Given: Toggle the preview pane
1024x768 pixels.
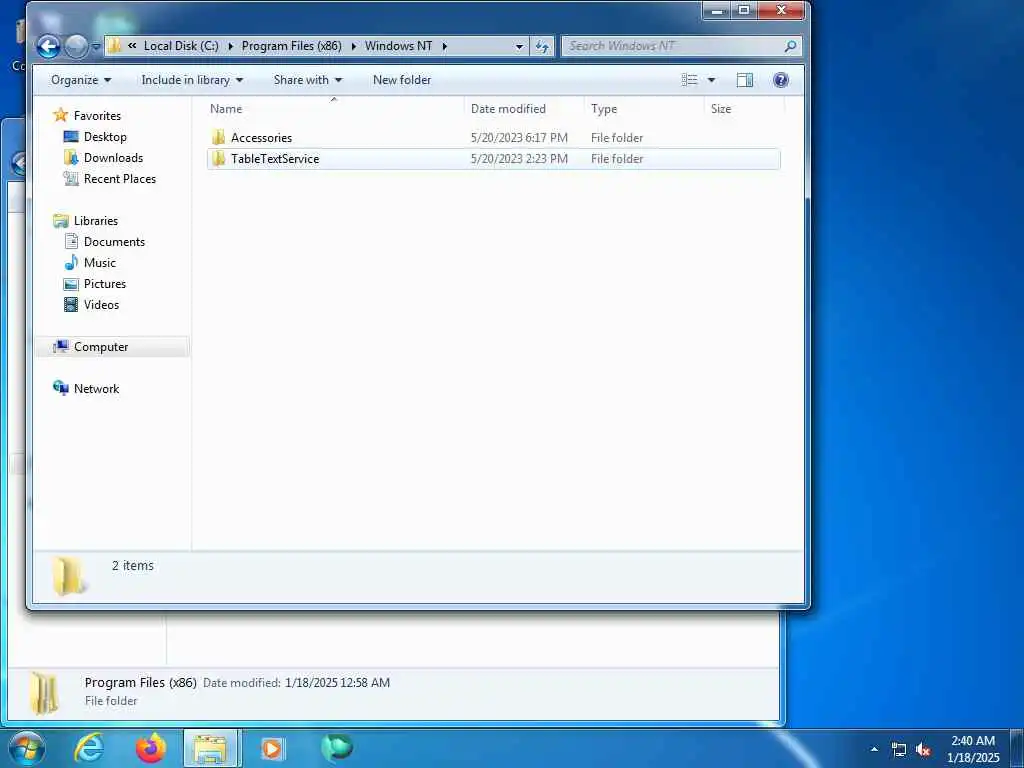Looking at the screenshot, I should [x=744, y=80].
